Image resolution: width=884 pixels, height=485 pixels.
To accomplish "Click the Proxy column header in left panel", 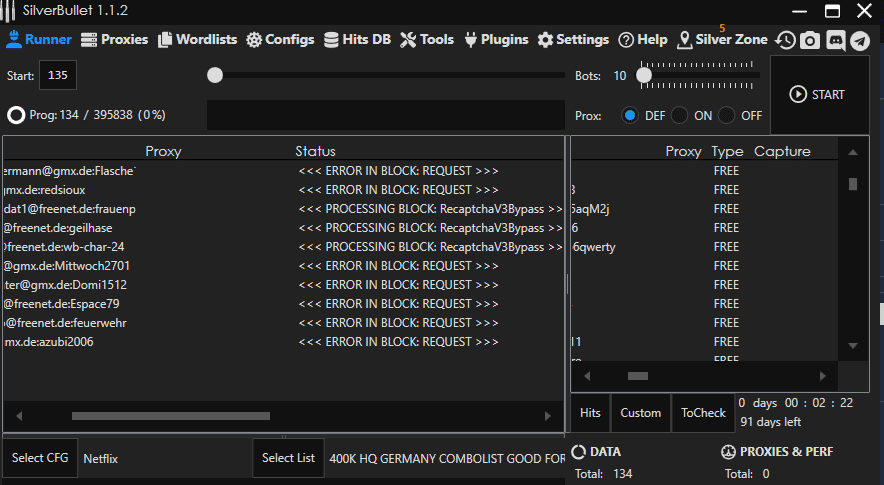I will (x=163, y=151).
